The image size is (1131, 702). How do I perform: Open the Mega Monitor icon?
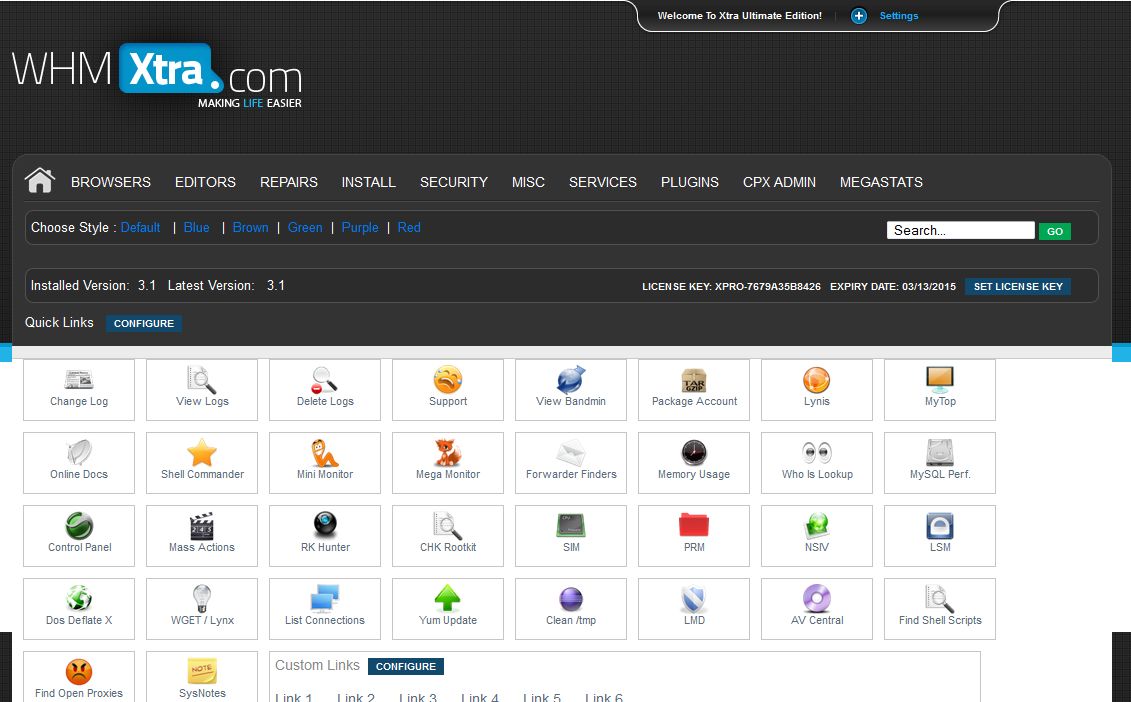pos(448,454)
